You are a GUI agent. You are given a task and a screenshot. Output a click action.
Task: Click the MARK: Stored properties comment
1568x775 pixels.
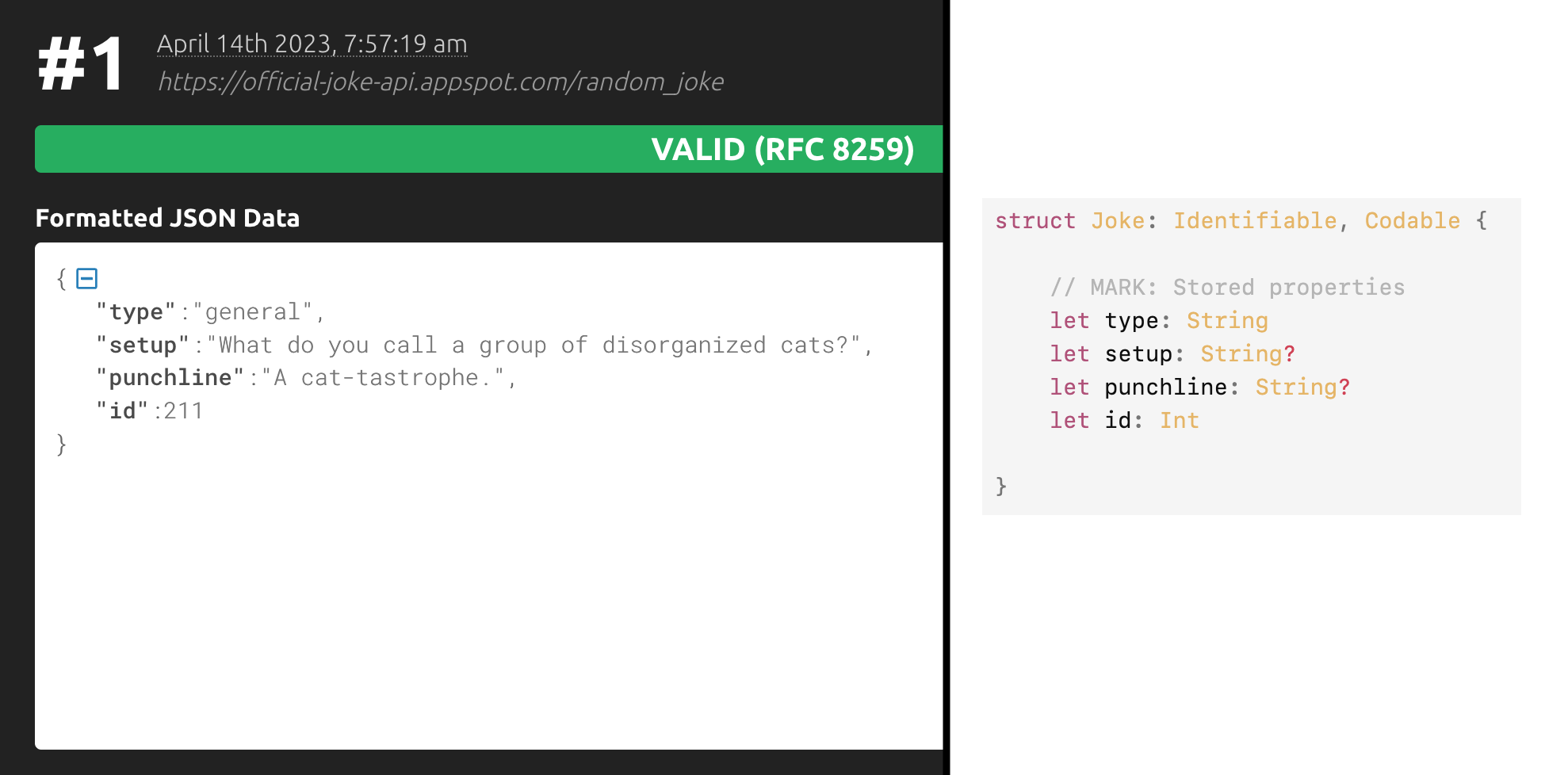click(1227, 288)
